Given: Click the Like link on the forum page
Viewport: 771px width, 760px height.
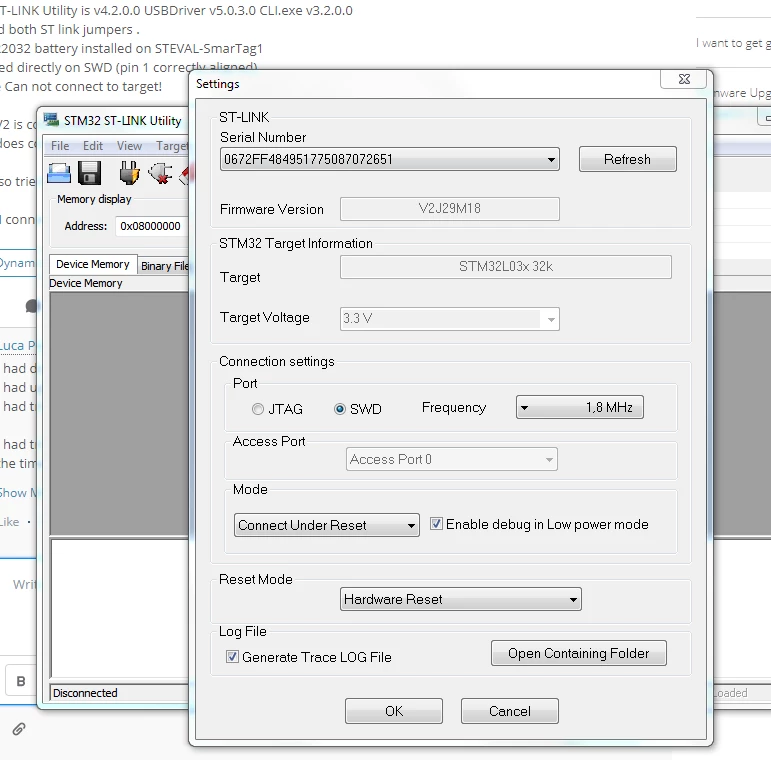Looking at the screenshot, I should (x=9, y=522).
